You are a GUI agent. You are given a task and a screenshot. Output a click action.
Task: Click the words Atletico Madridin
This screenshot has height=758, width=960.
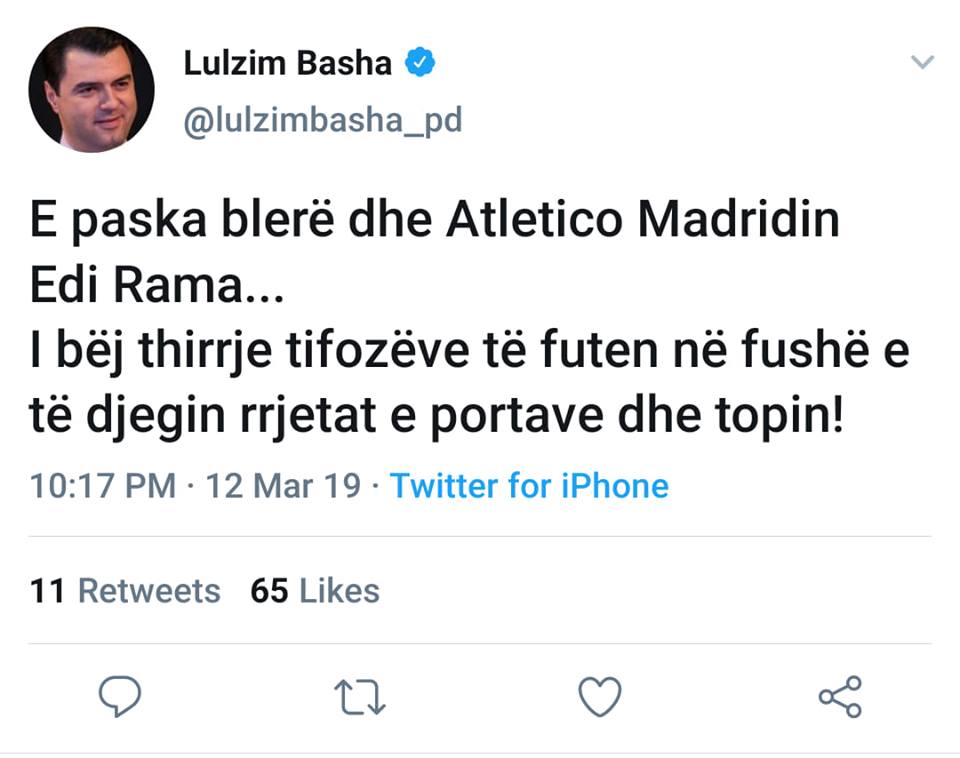(x=643, y=220)
